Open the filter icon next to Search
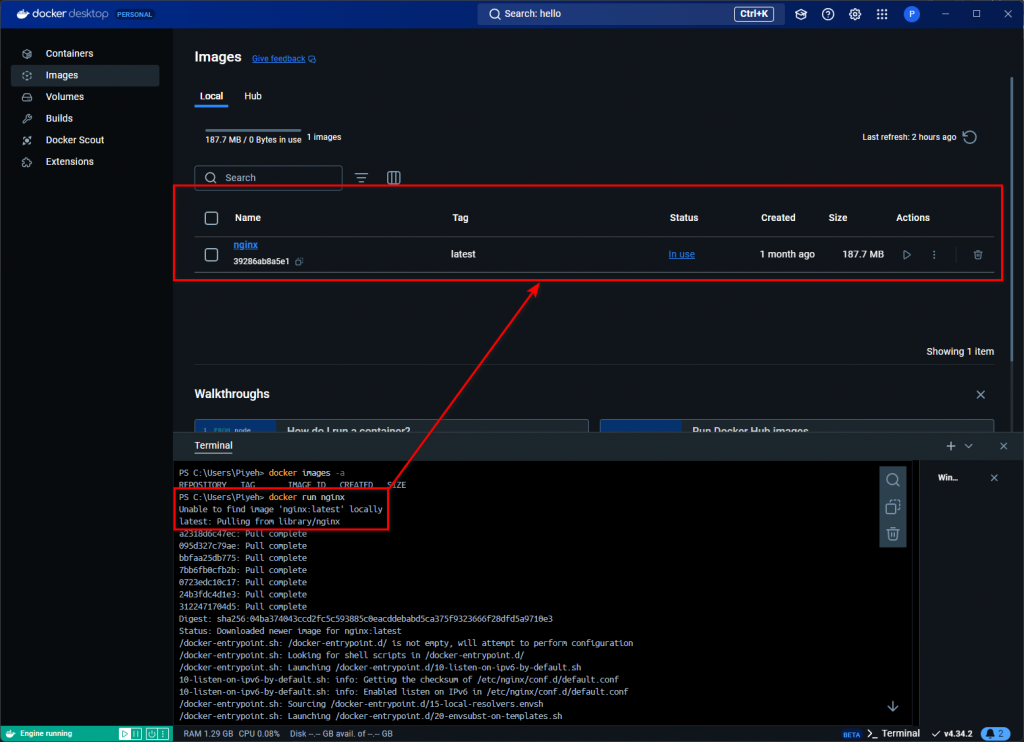This screenshot has width=1024, height=742. [361, 178]
